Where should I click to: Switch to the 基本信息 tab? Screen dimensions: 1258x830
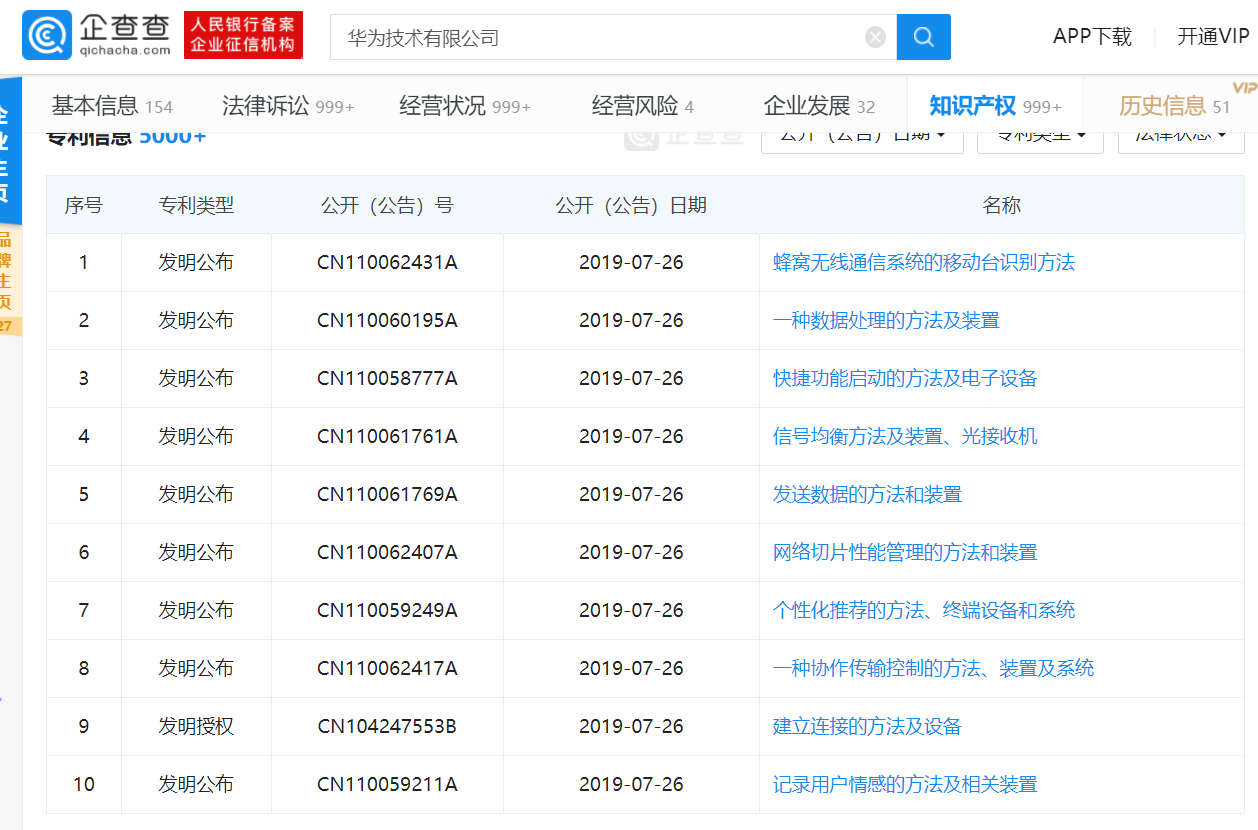(x=112, y=105)
